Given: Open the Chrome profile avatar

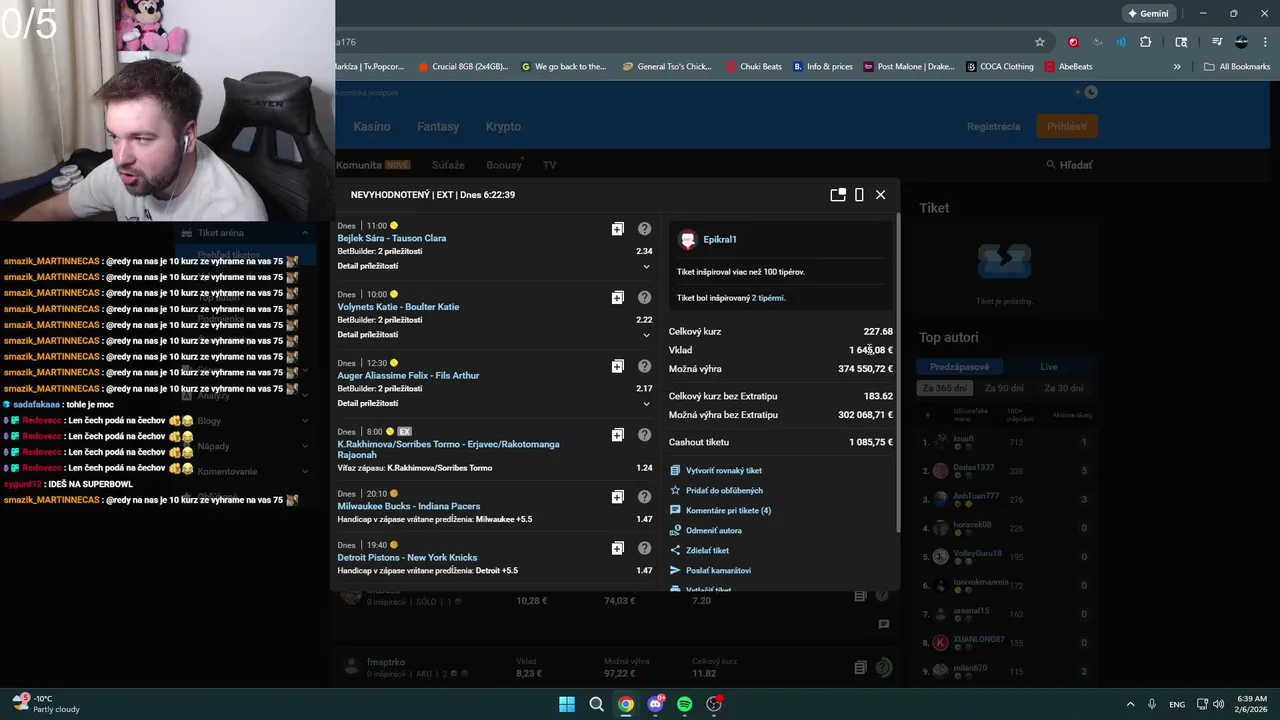Looking at the screenshot, I should pos(1241,42).
